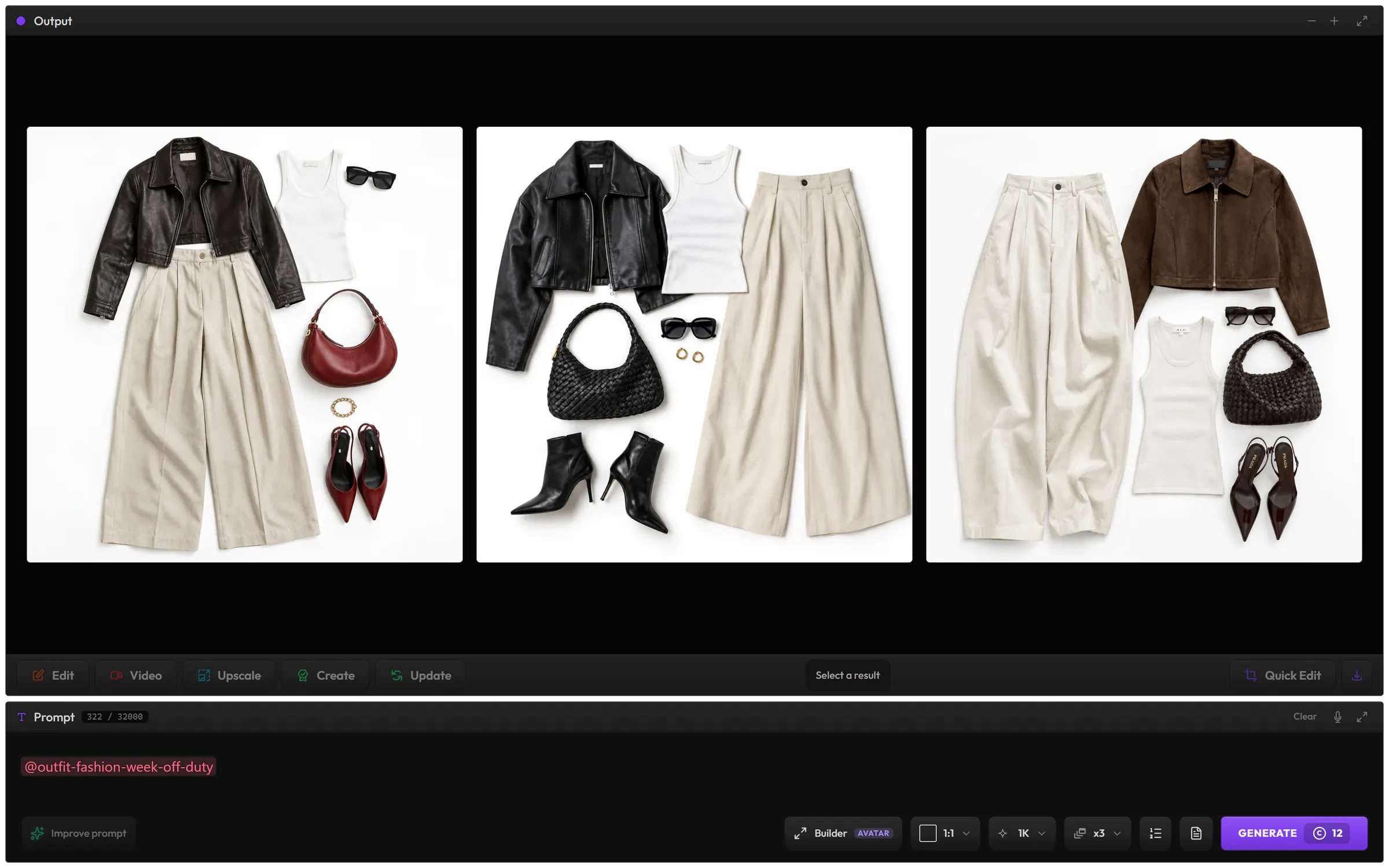The image size is (1389, 868).
Task: Click the Upscale button
Action: coord(229,675)
